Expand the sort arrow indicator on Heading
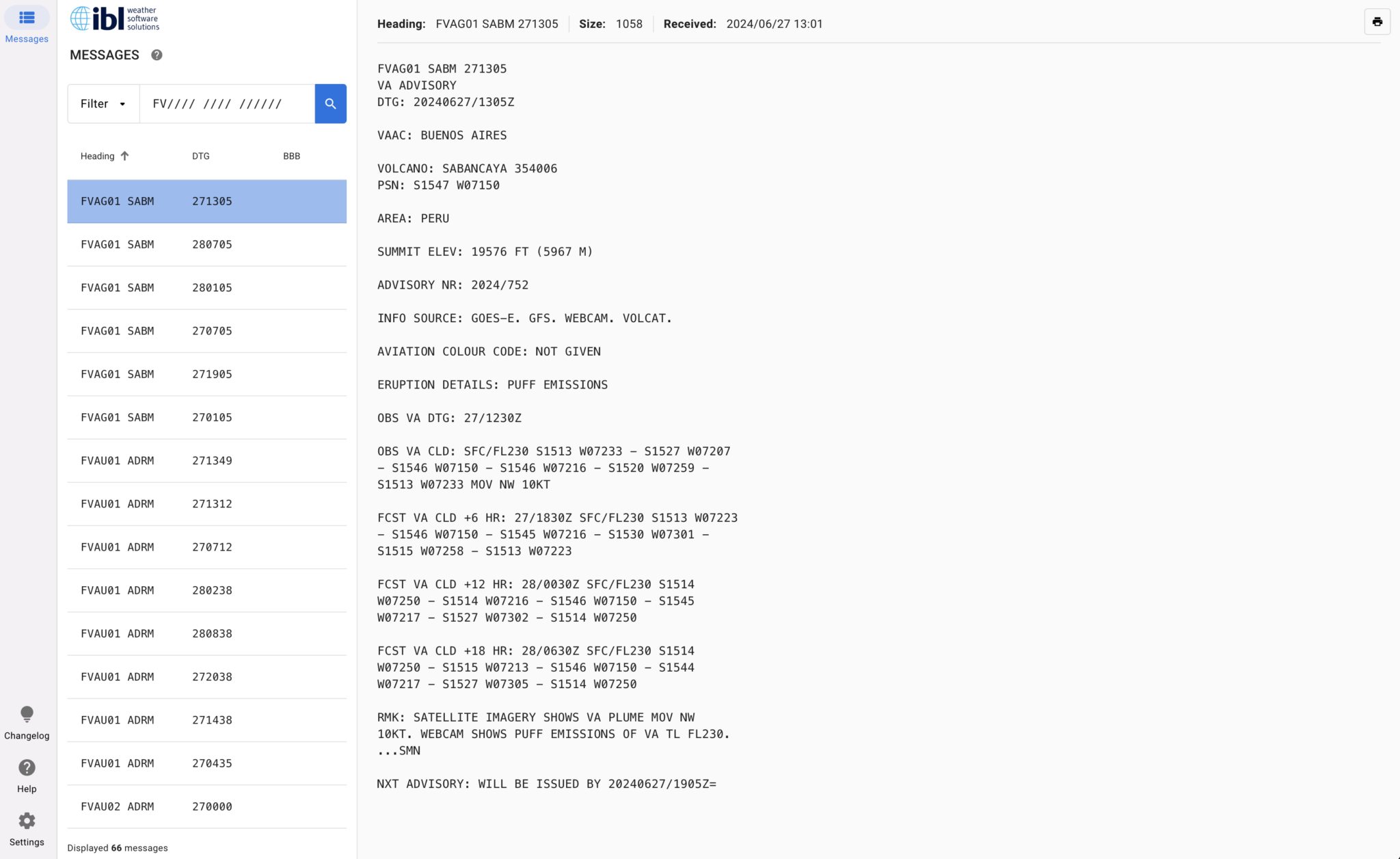1400x859 pixels. [125, 156]
